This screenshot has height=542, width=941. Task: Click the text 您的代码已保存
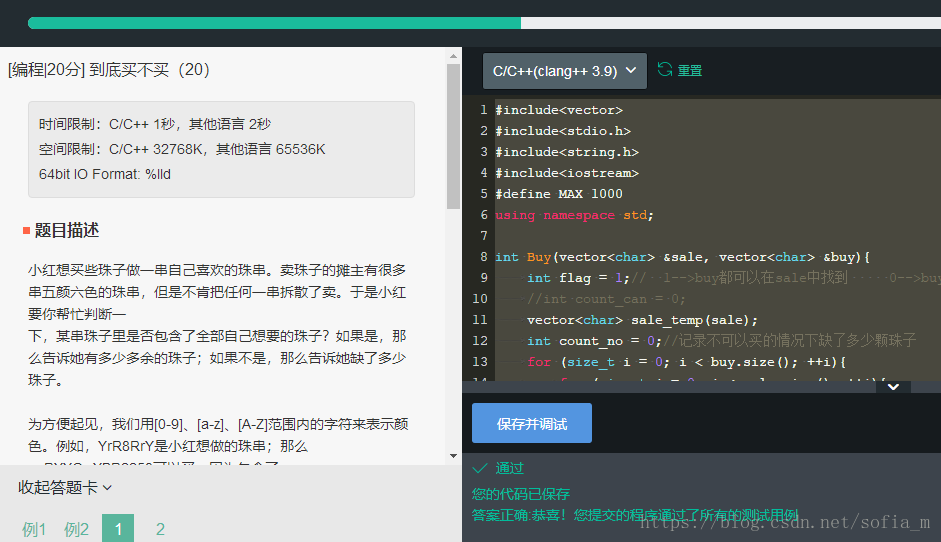521,494
